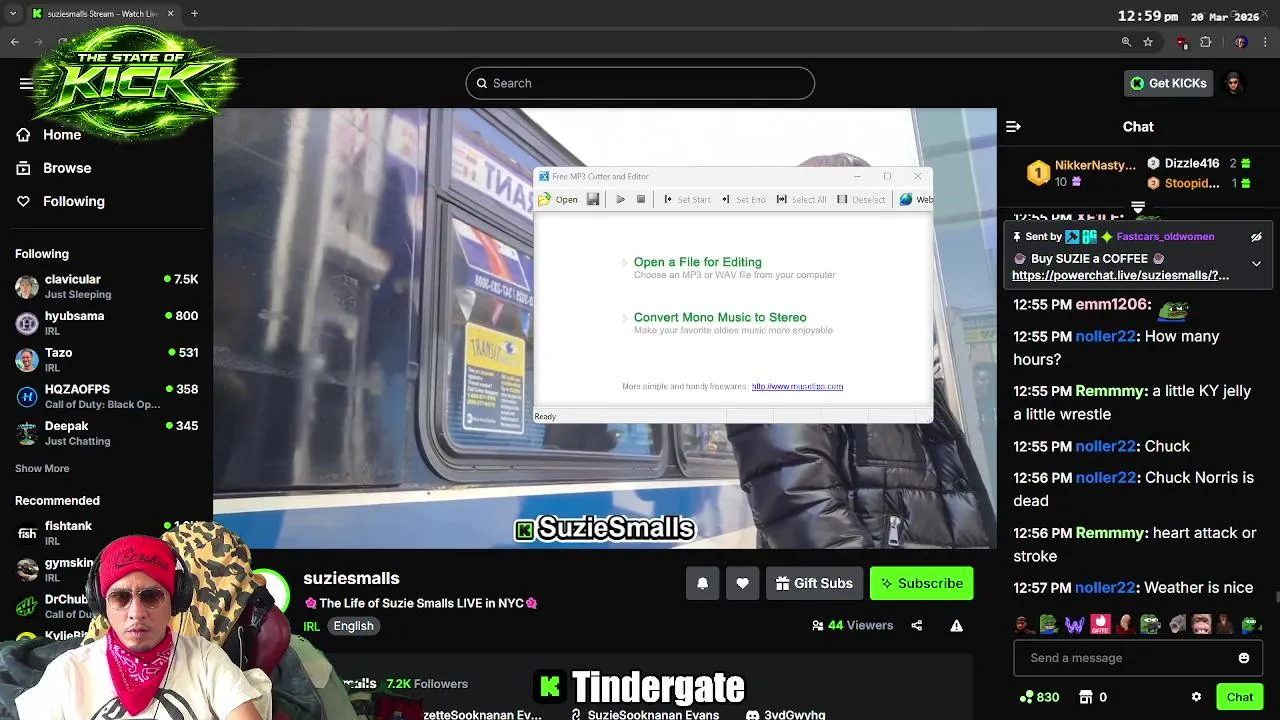
Task: Click 'Open a File for Editing' link
Action: [x=697, y=262]
